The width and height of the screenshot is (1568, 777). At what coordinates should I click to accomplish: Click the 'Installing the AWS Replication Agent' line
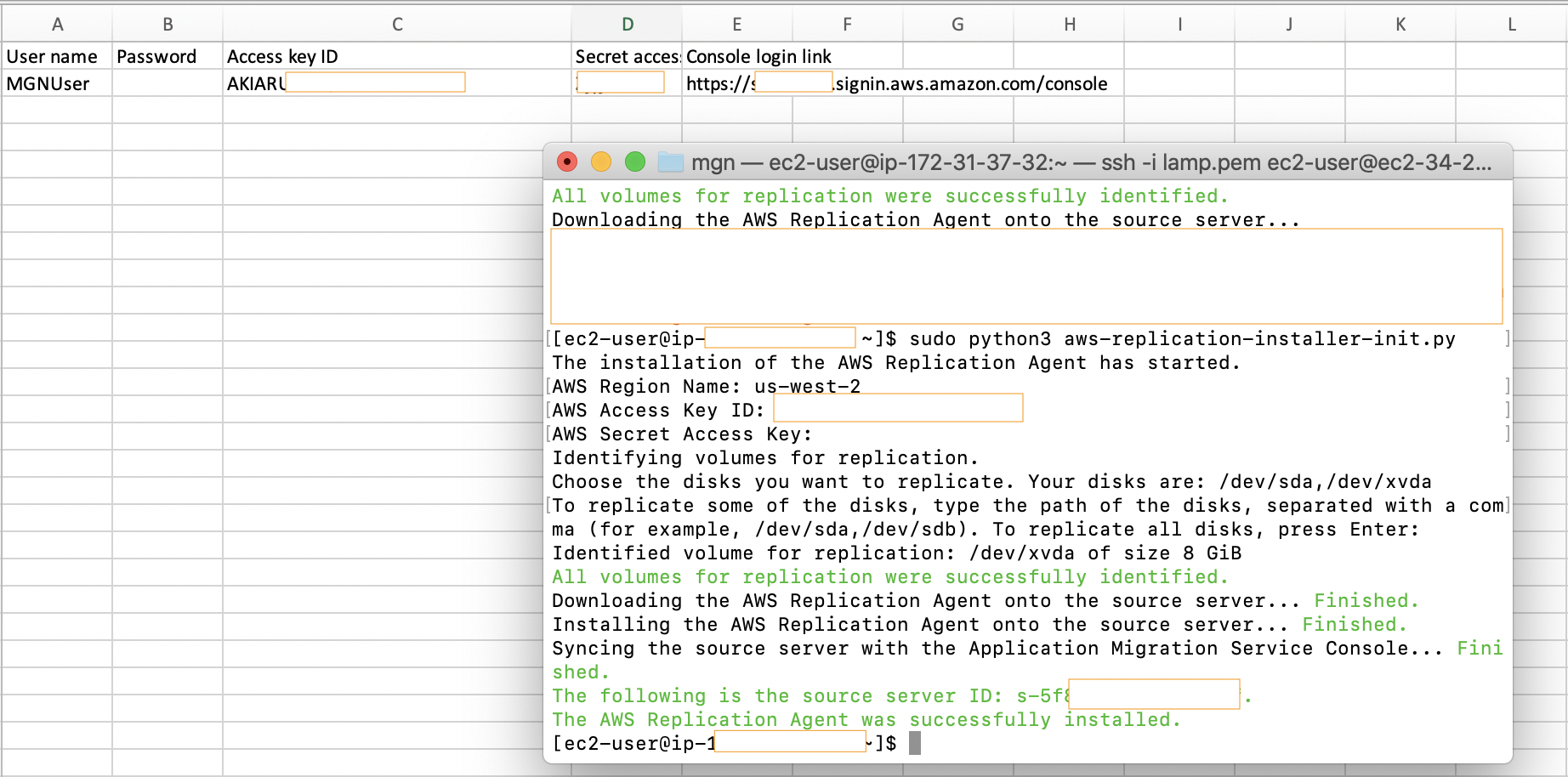(x=980, y=625)
